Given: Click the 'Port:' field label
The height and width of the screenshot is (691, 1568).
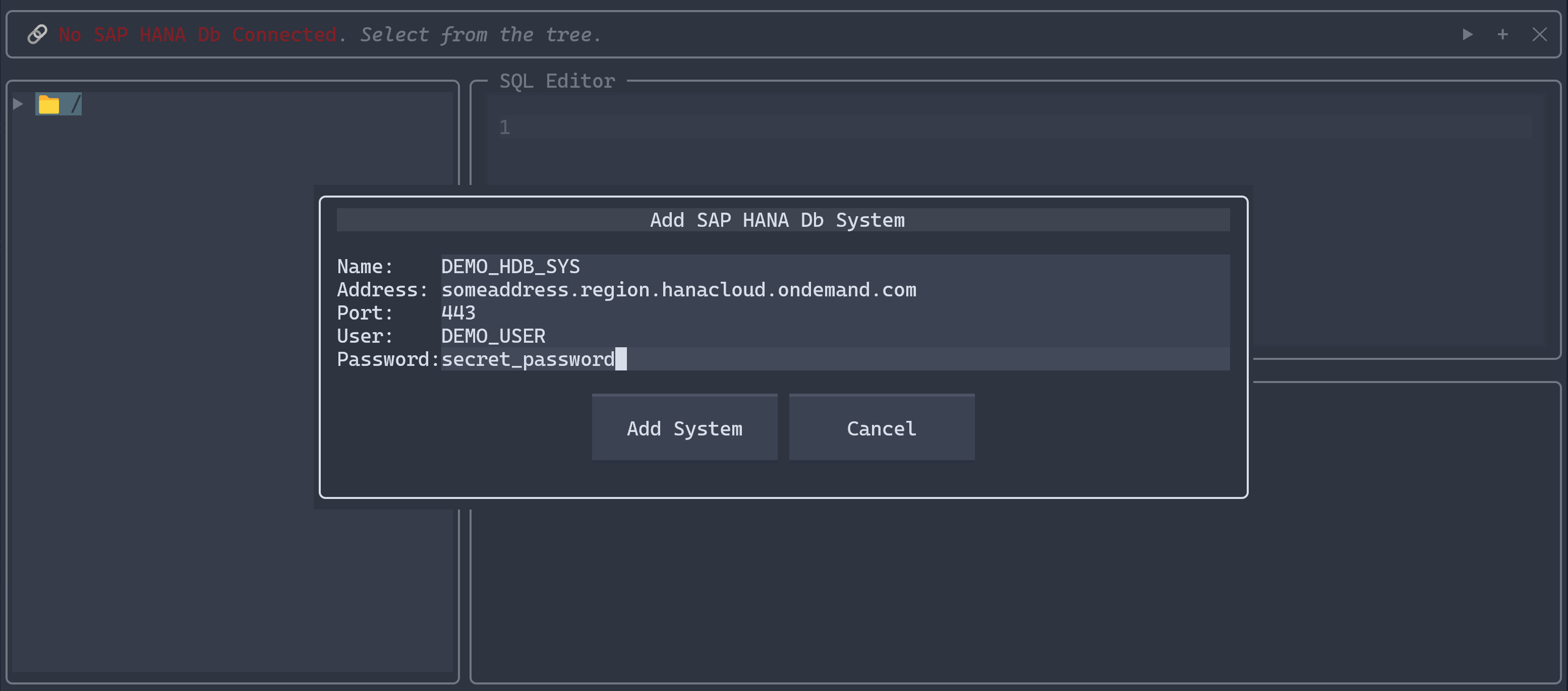Looking at the screenshot, I should pos(365,312).
